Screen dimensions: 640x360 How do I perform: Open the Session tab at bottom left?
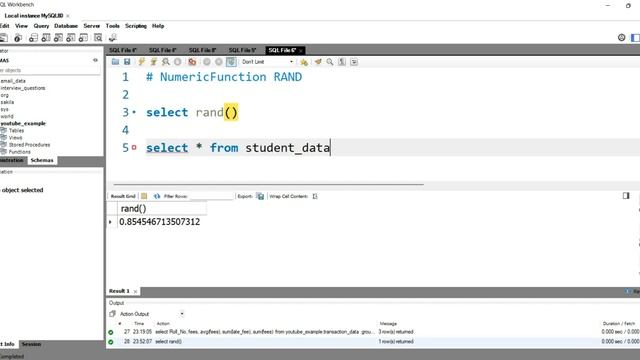tap(31, 344)
